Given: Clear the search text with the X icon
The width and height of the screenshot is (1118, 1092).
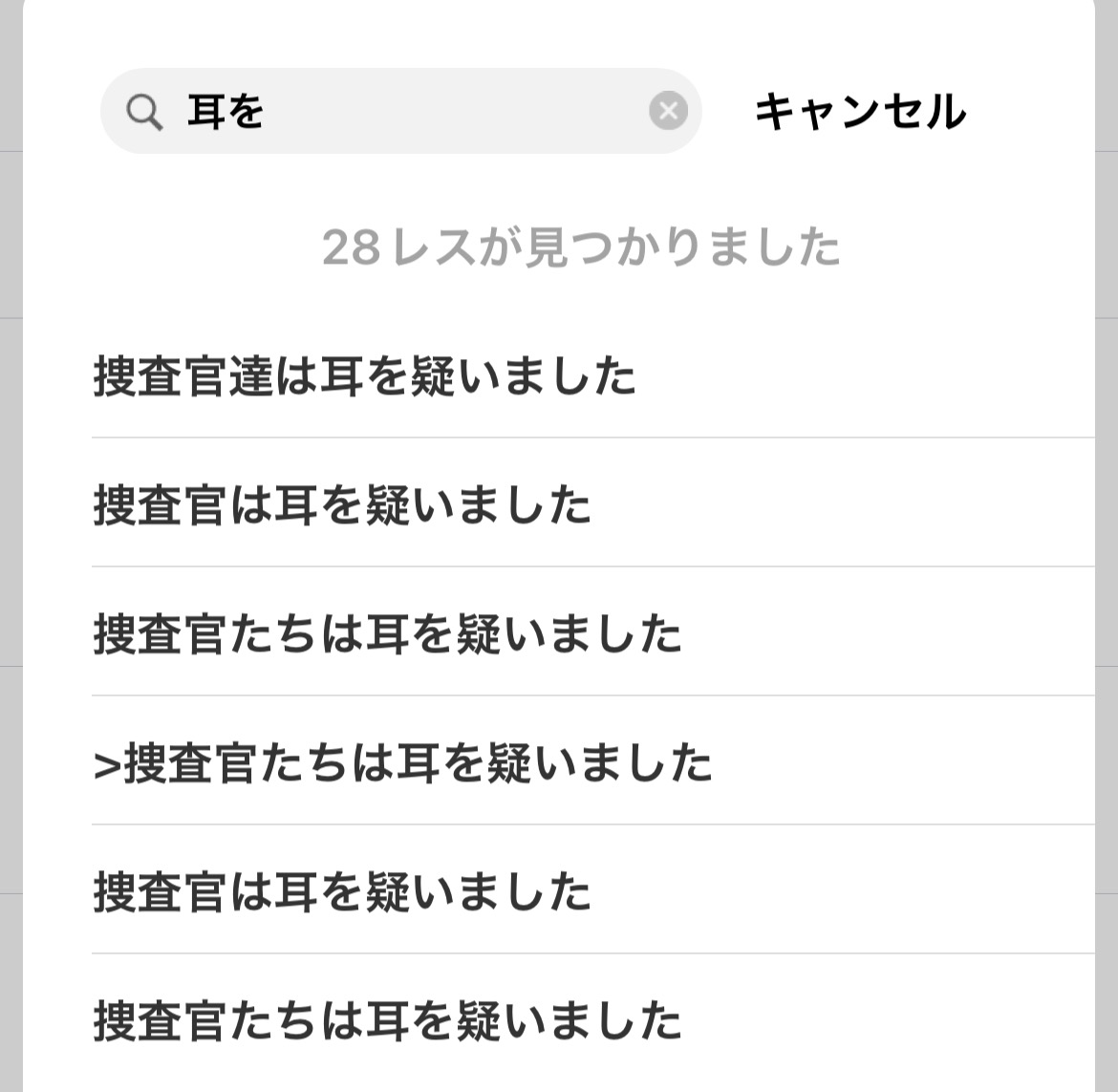Looking at the screenshot, I should [x=668, y=111].
